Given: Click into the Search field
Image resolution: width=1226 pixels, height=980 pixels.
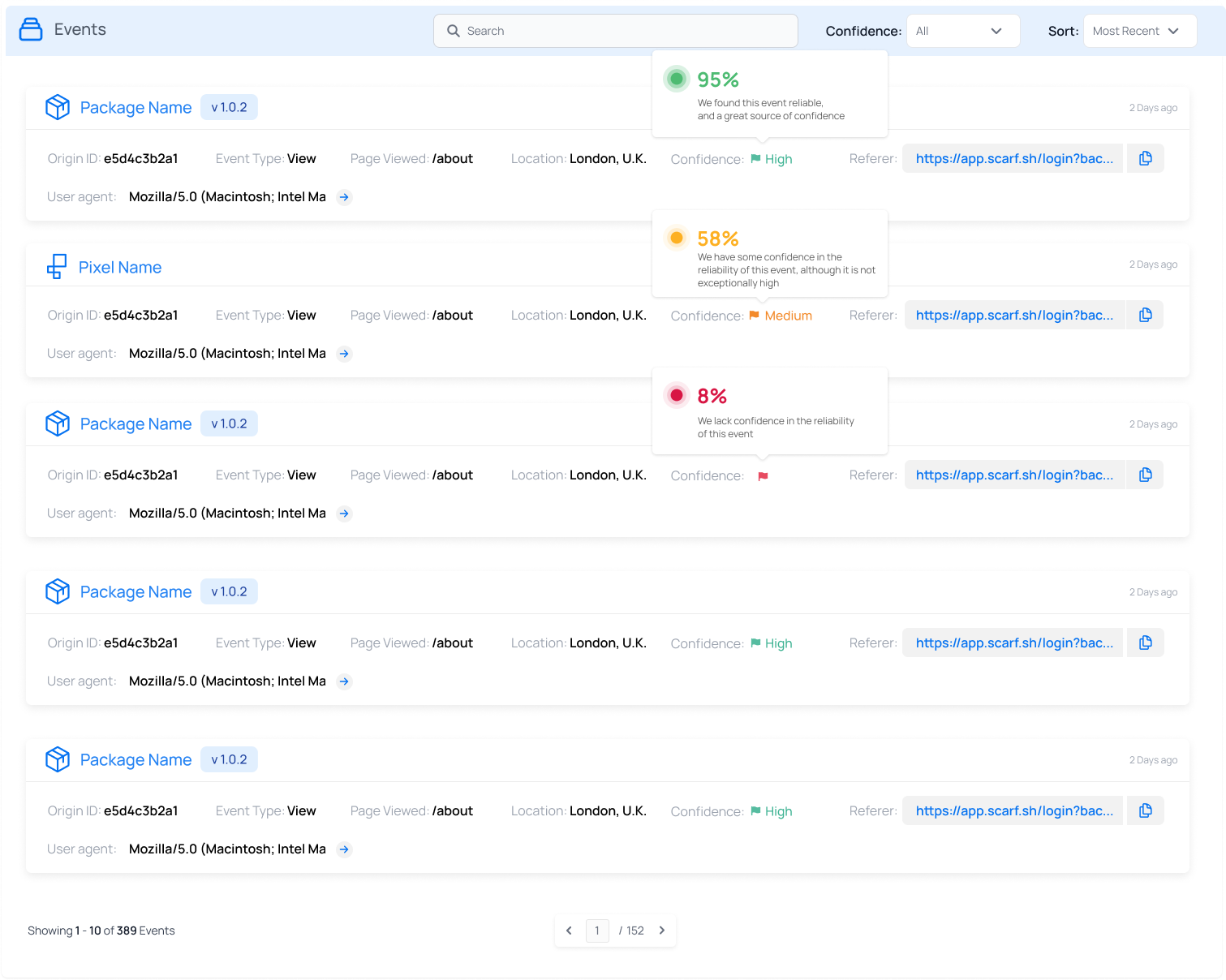Looking at the screenshot, I should (x=617, y=31).
